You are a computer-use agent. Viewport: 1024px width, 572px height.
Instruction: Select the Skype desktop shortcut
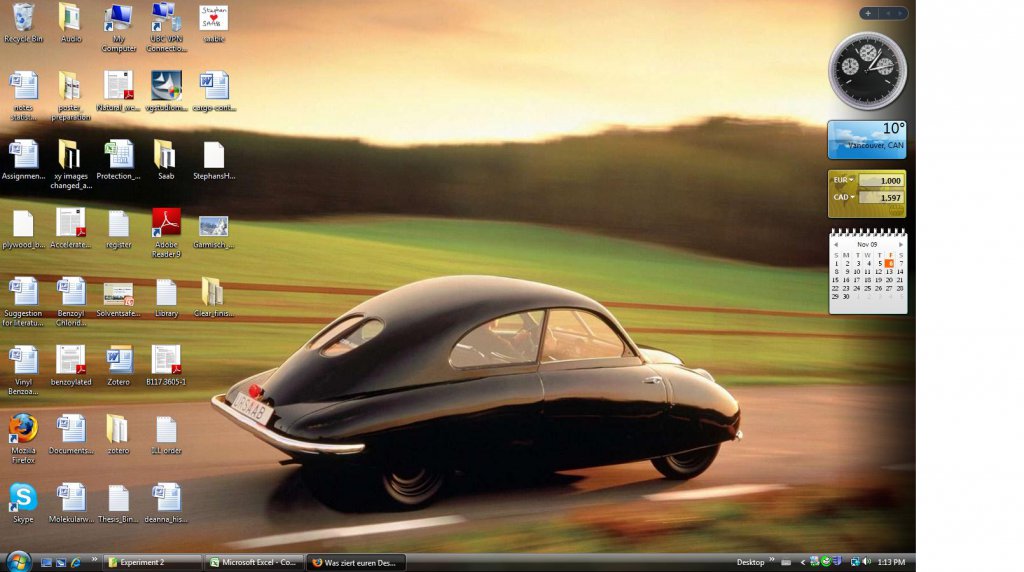coord(23,503)
